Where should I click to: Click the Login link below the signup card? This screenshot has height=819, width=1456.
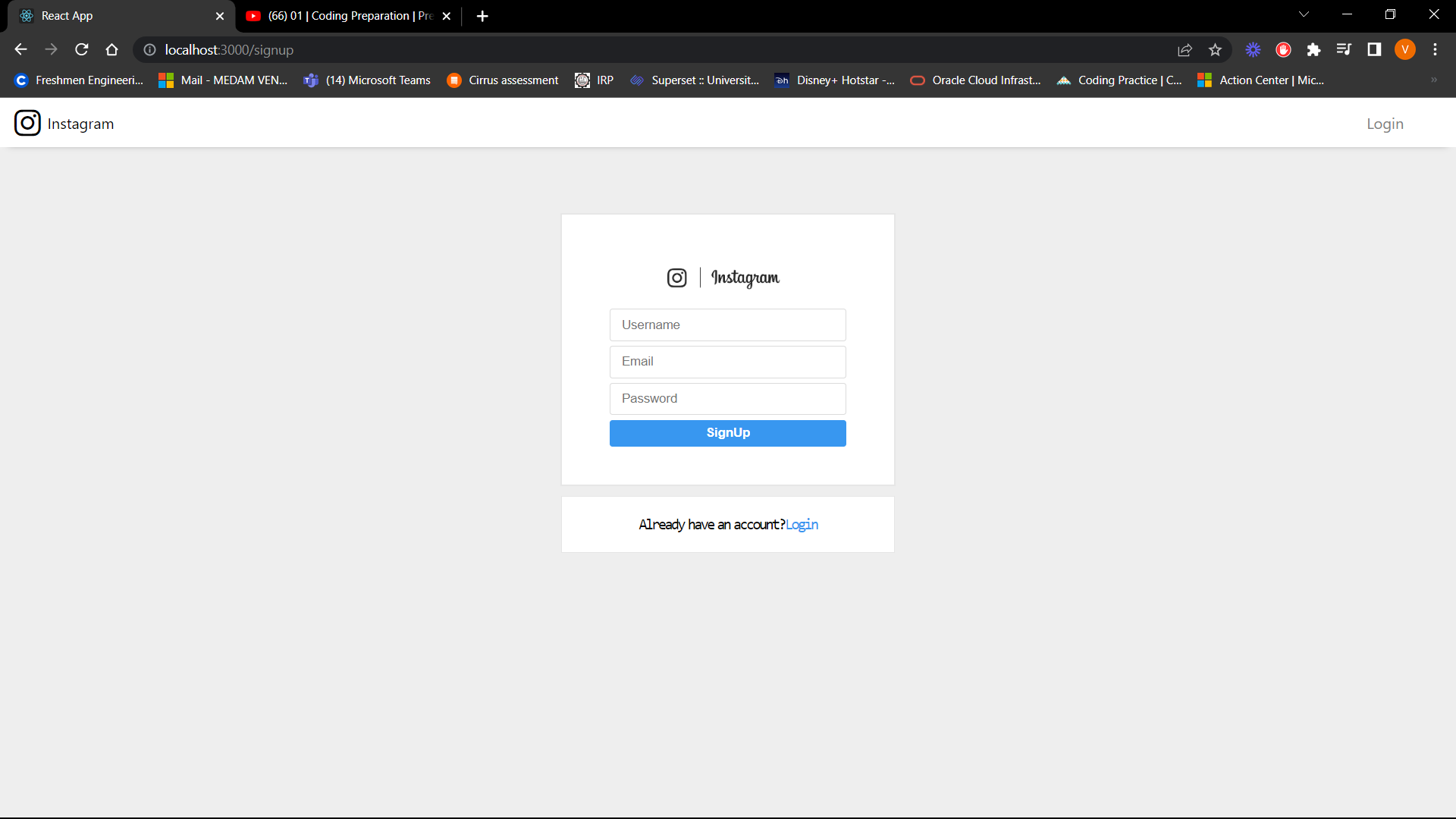pos(802,524)
